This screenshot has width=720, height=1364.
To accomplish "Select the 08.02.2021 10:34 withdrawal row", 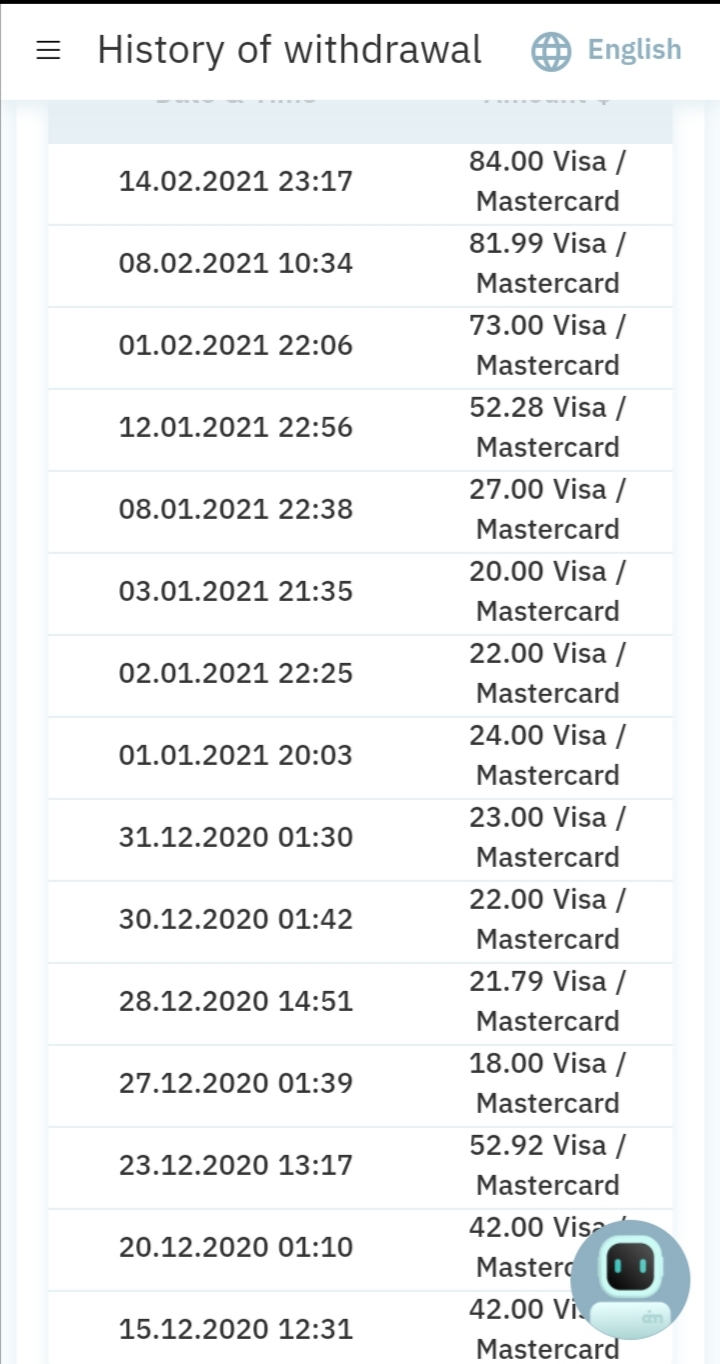I will coord(236,264).
